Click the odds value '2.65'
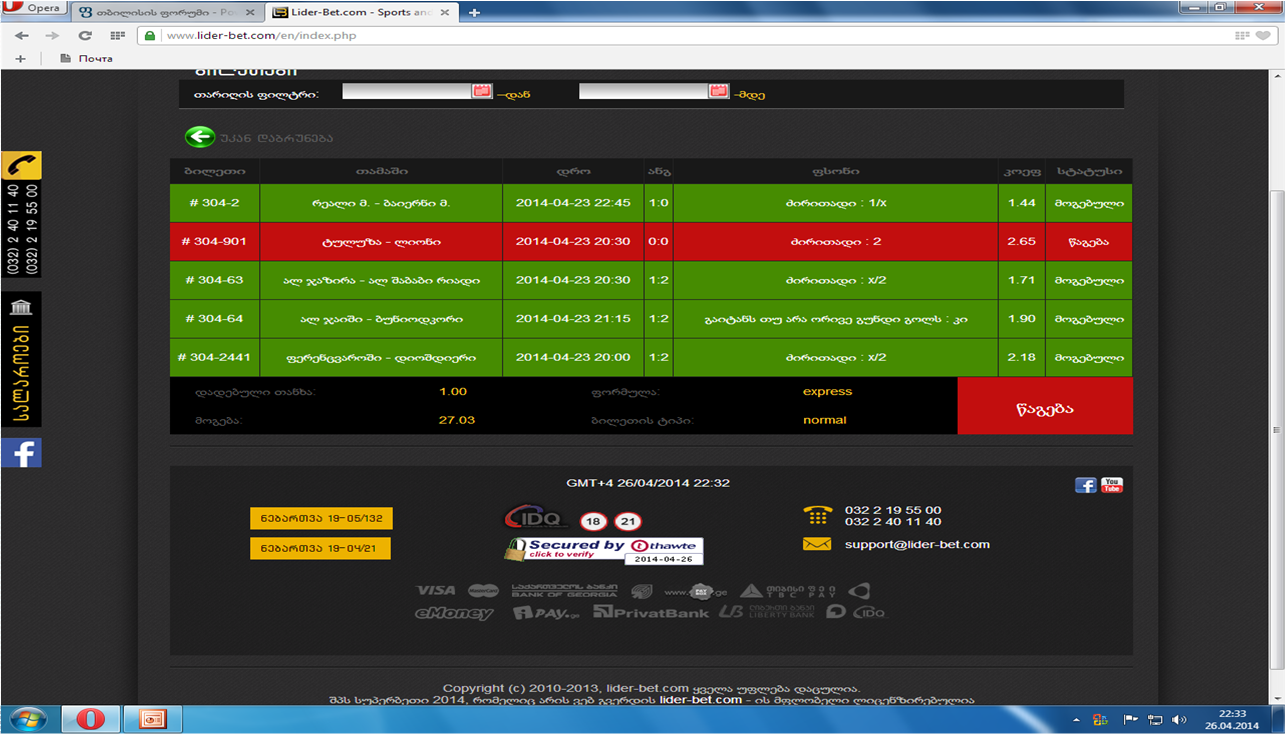Image resolution: width=1285 pixels, height=734 pixels. point(1021,241)
